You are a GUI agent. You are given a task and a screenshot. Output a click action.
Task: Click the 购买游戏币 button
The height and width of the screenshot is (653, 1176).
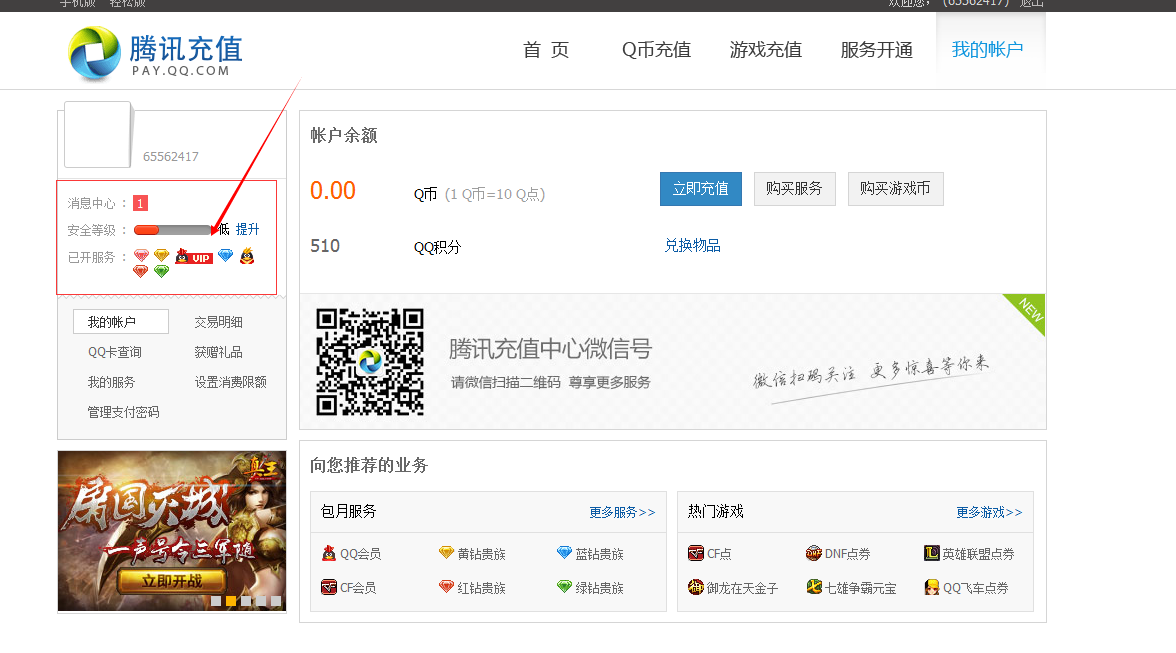point(896,189)
